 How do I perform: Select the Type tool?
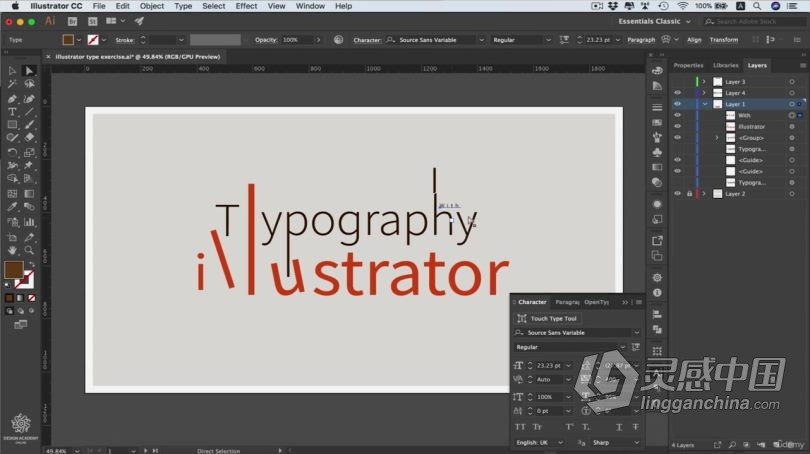point(12,112)
